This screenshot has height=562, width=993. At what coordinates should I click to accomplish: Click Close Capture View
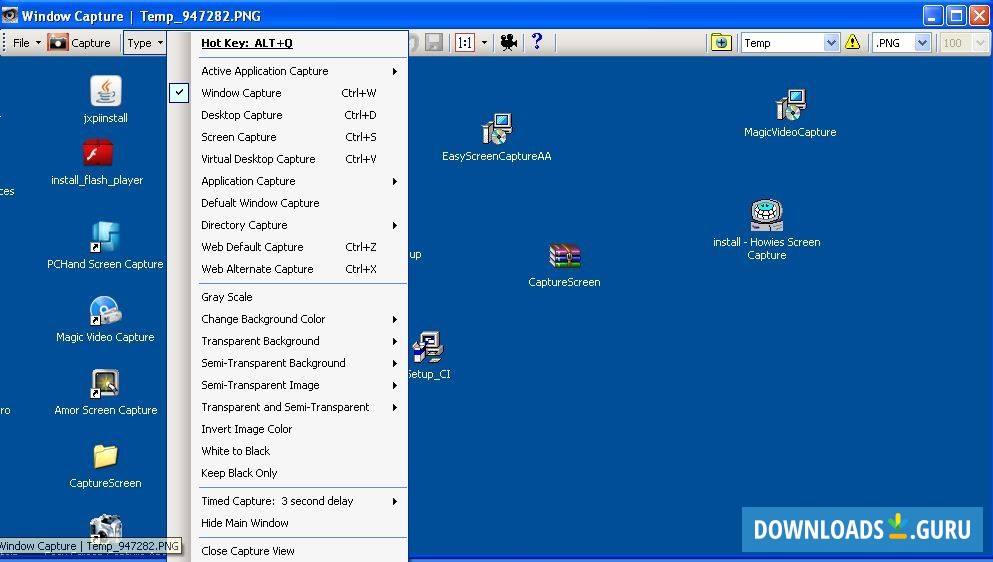click(300, 551)
